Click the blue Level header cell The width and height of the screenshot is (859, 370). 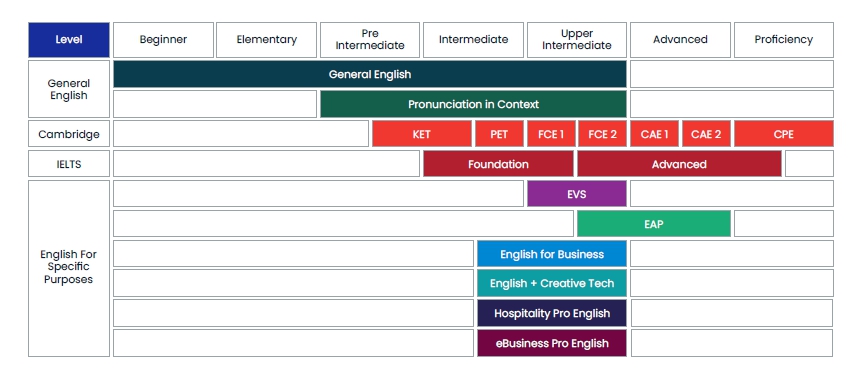pyautogui.click(x=68, y=39)
